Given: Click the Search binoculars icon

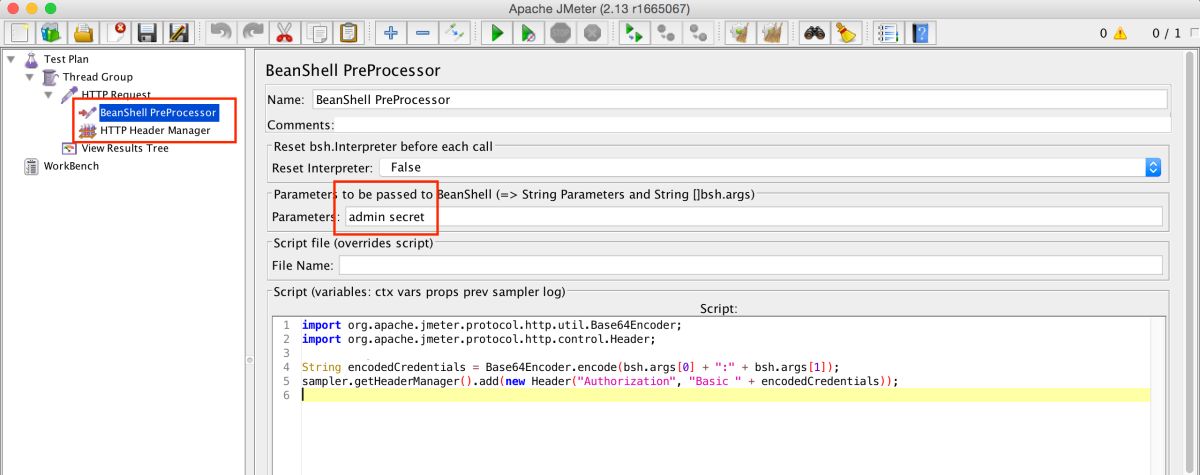Looking at the screenshot, I should pyautogui.click(x=814, y=33).
